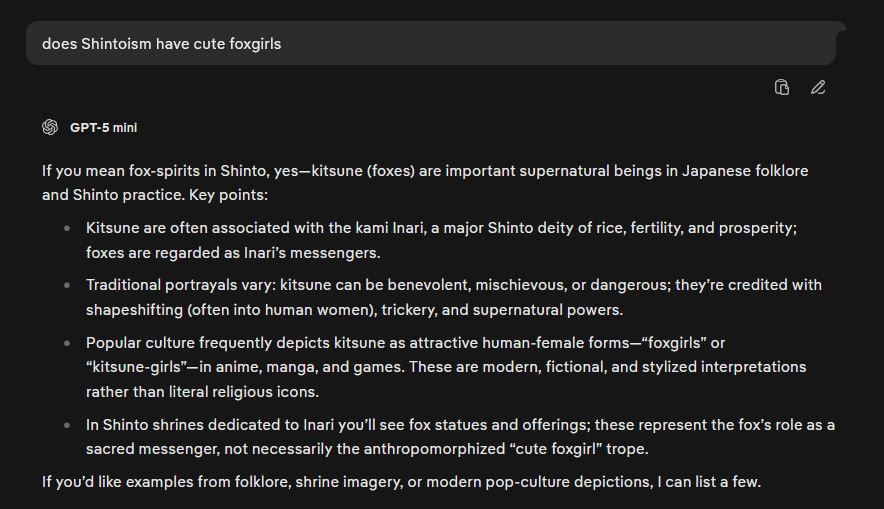
Task: Click the word "Kitsune" starting the first bullet
Action: [x=113, y=228]
